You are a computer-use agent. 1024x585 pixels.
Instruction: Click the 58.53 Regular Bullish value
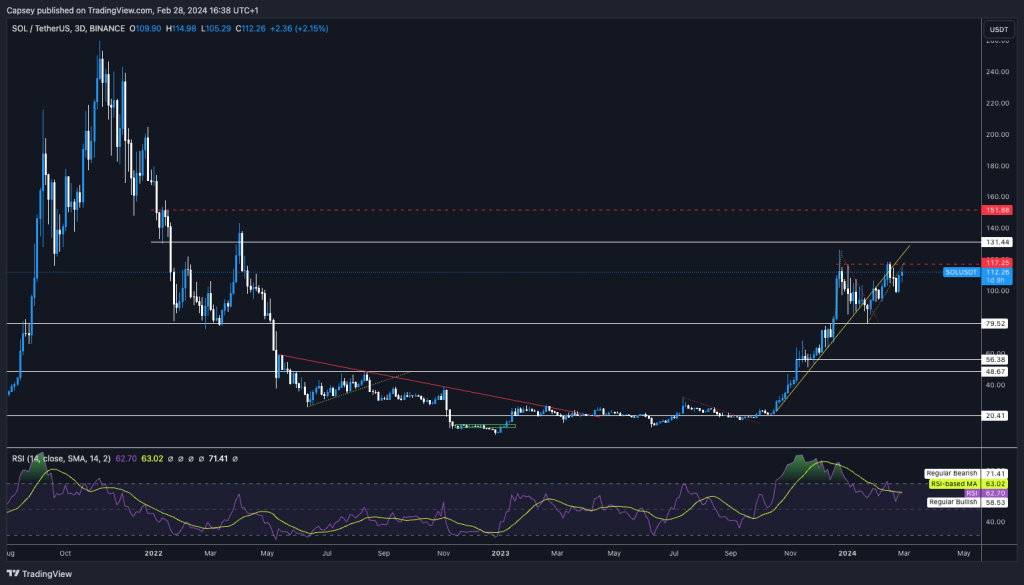tap(996, 503)
